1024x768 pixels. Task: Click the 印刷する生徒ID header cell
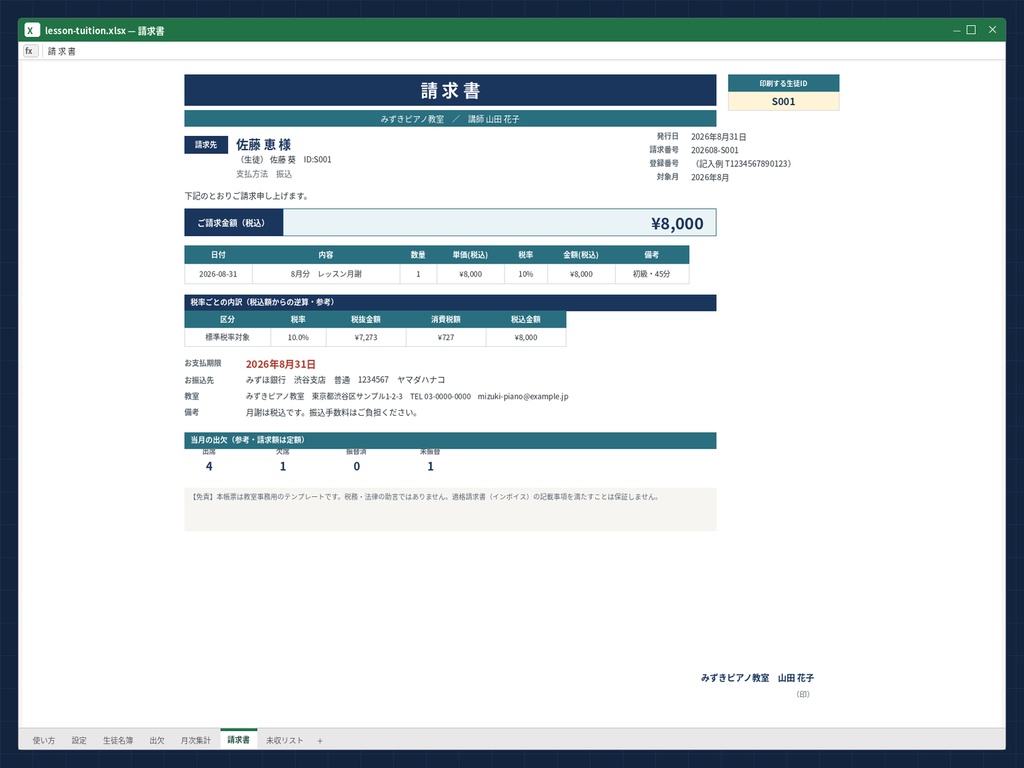784,84
